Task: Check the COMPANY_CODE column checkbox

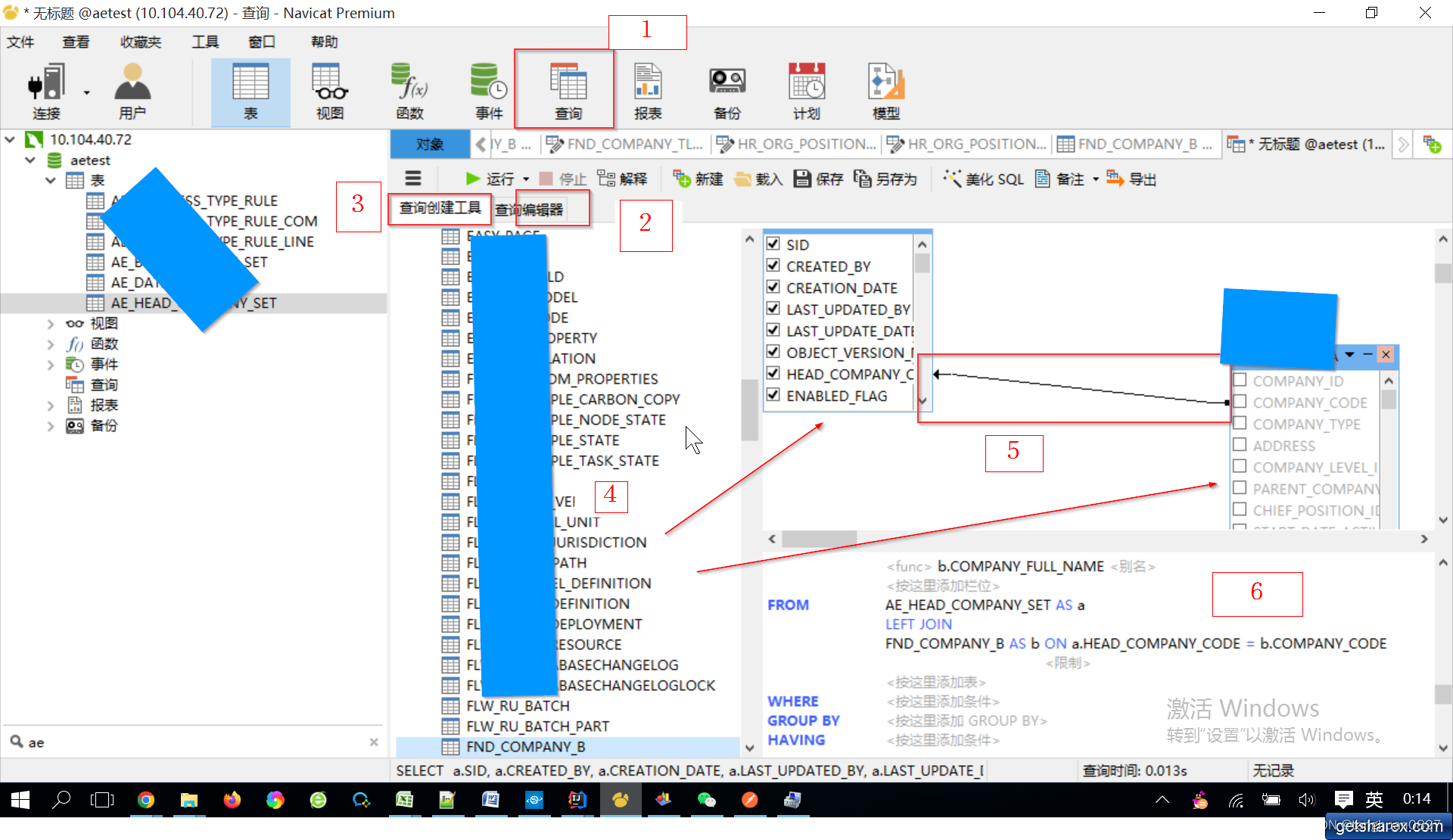Action: (1240, 402)
